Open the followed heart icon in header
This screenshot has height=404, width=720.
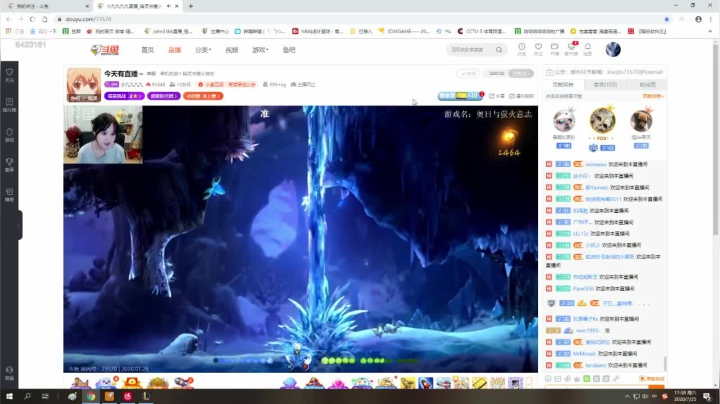point(538,49)
